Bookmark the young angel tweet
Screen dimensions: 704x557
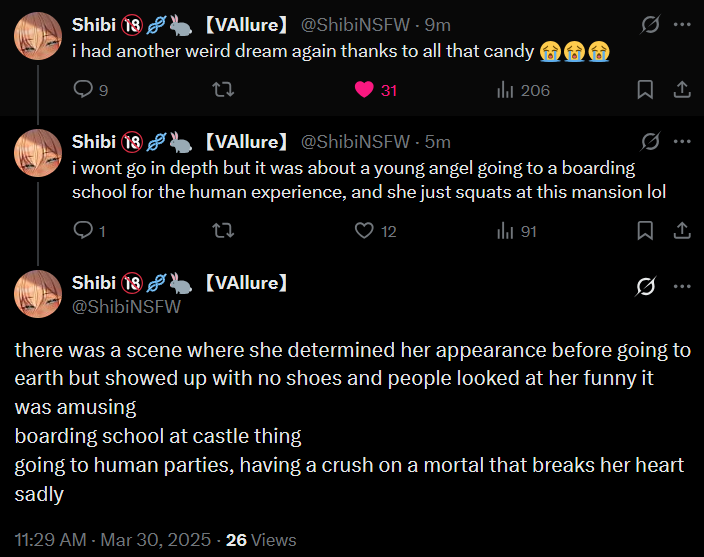pyautogui.click(x=646, y=231)
